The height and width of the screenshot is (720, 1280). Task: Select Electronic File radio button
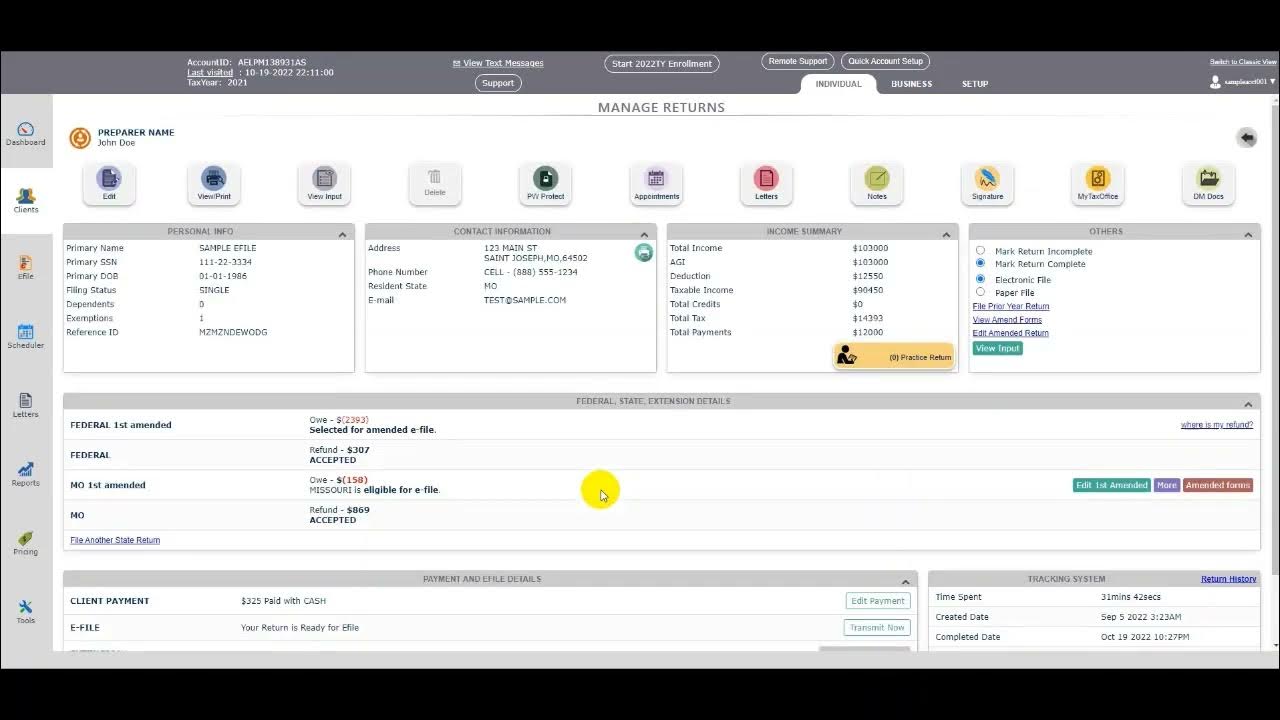tap(980, 279)
